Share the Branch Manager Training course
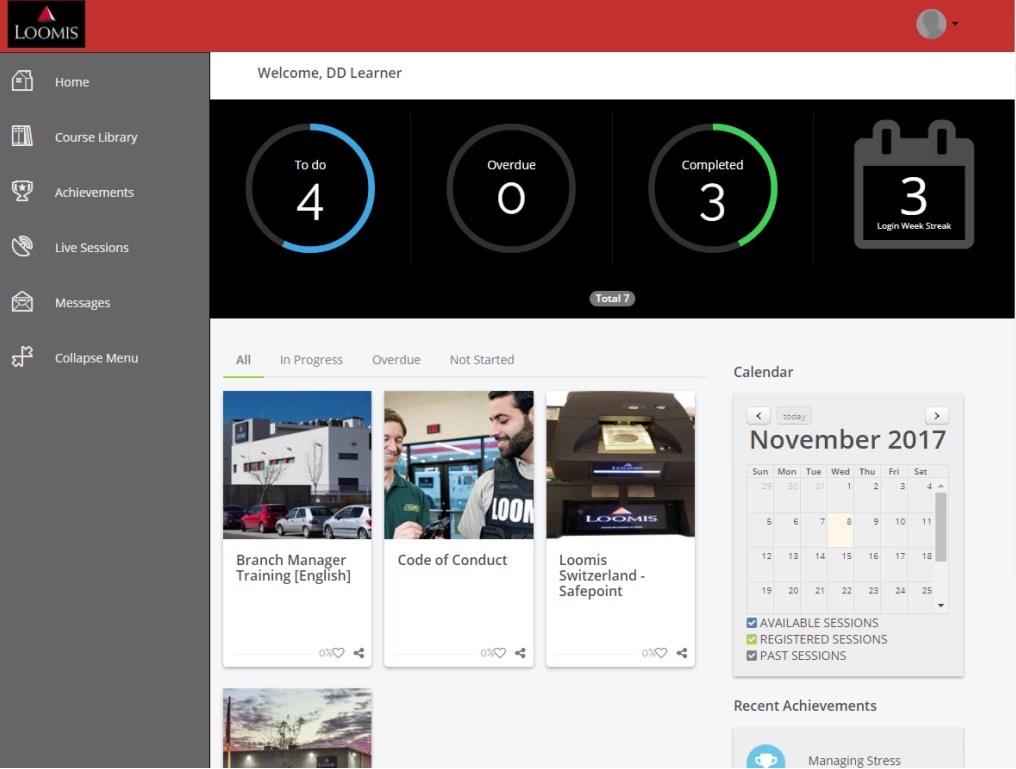Screen dimensions: 1016x769 click(x=359, y=653)
